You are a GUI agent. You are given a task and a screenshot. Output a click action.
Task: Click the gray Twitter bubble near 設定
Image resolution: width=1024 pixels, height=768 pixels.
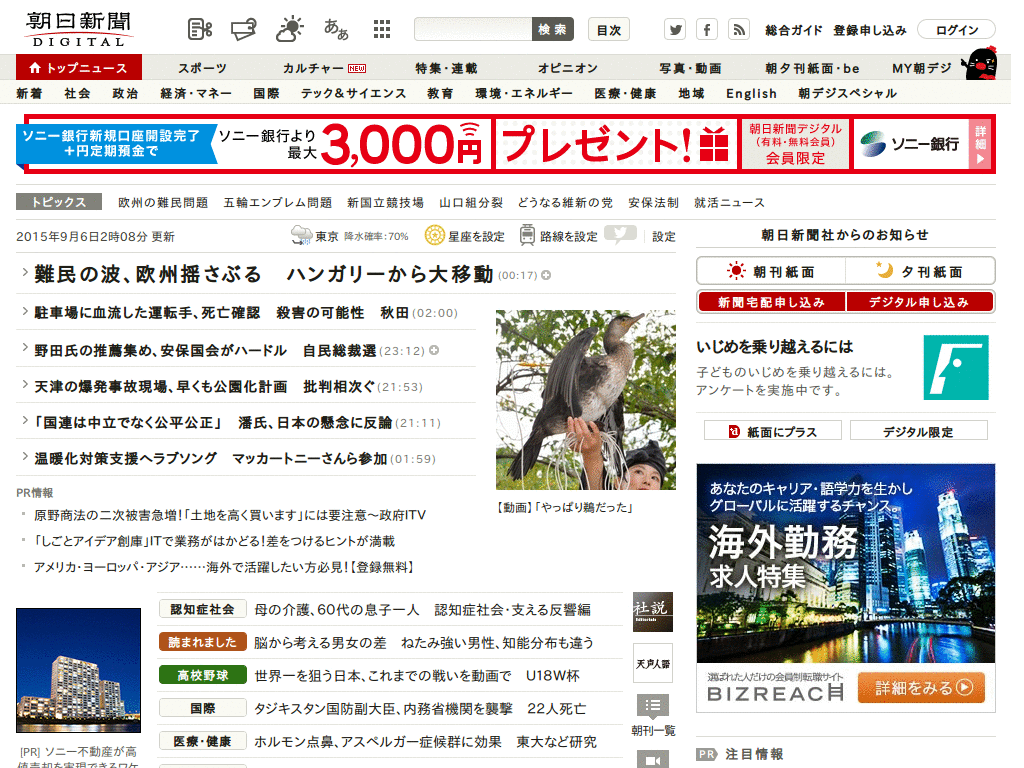tap(620, 234)
